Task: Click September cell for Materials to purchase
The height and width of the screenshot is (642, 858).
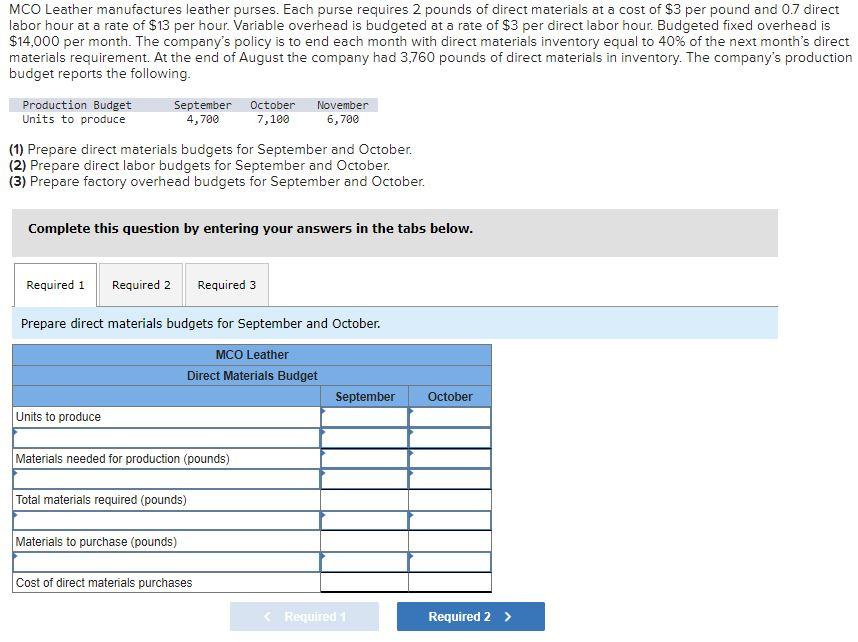Action: click(364, 541)
